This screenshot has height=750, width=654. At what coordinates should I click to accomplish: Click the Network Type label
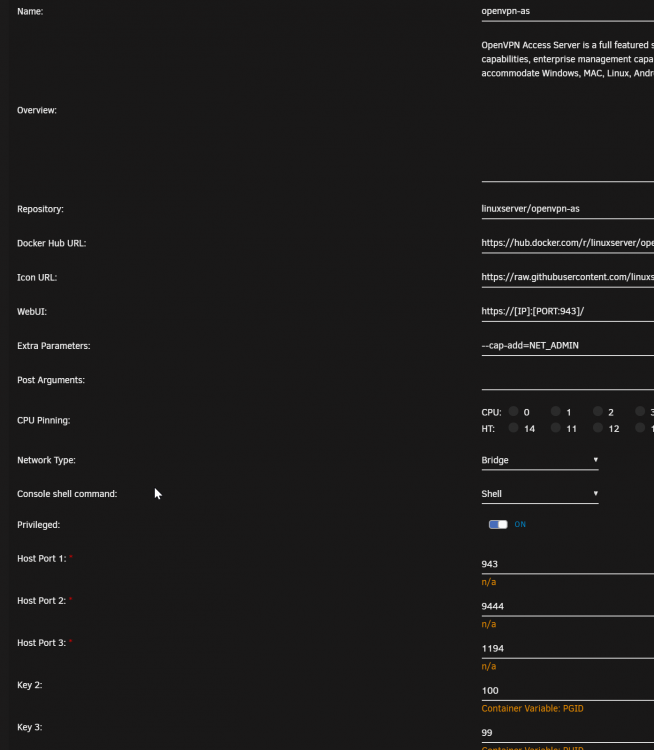click(46, 460)
